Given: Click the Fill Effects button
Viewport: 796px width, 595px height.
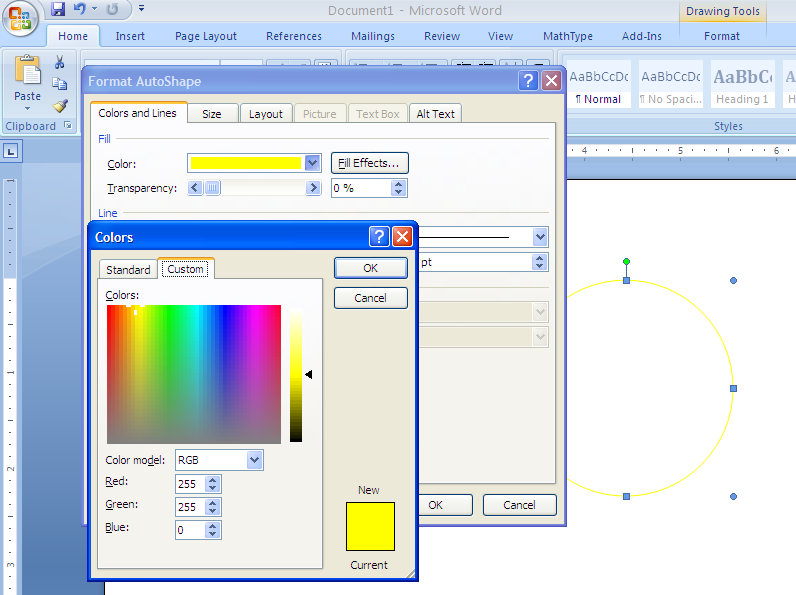Looking at the screenshot, I should click(x=369, y=163).
